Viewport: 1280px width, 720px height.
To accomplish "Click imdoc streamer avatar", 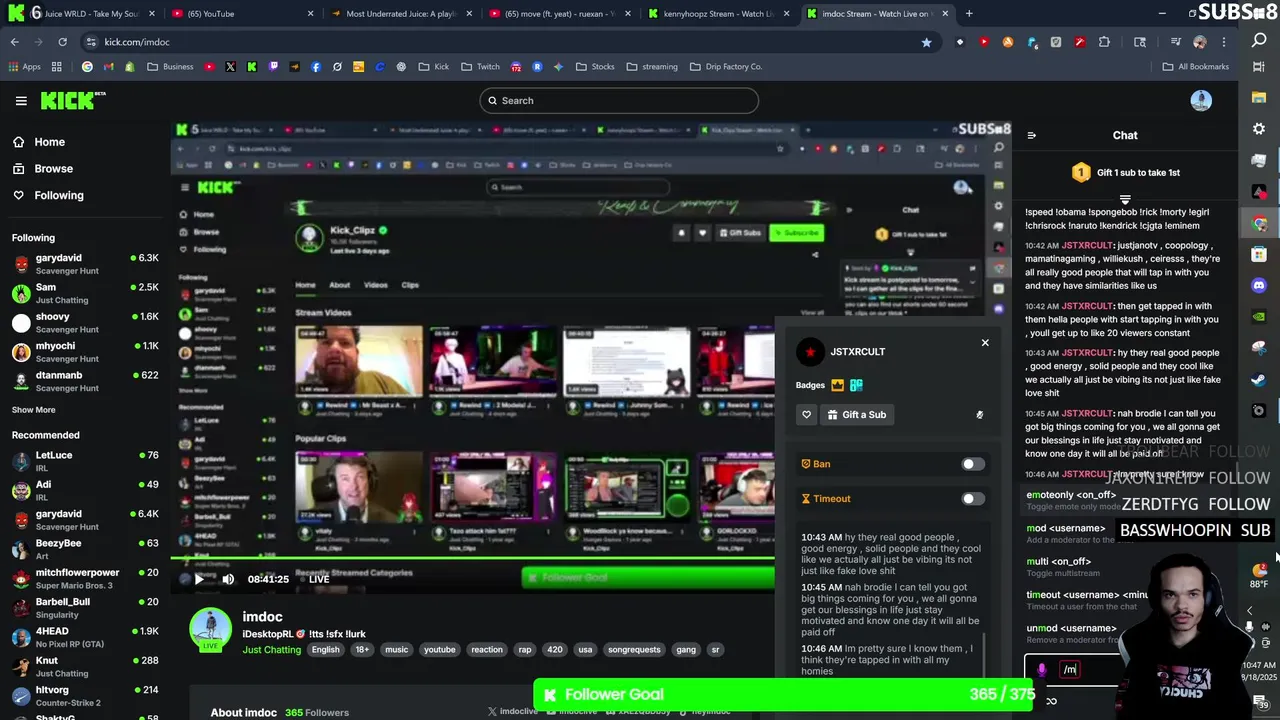I will click(210, 630).
